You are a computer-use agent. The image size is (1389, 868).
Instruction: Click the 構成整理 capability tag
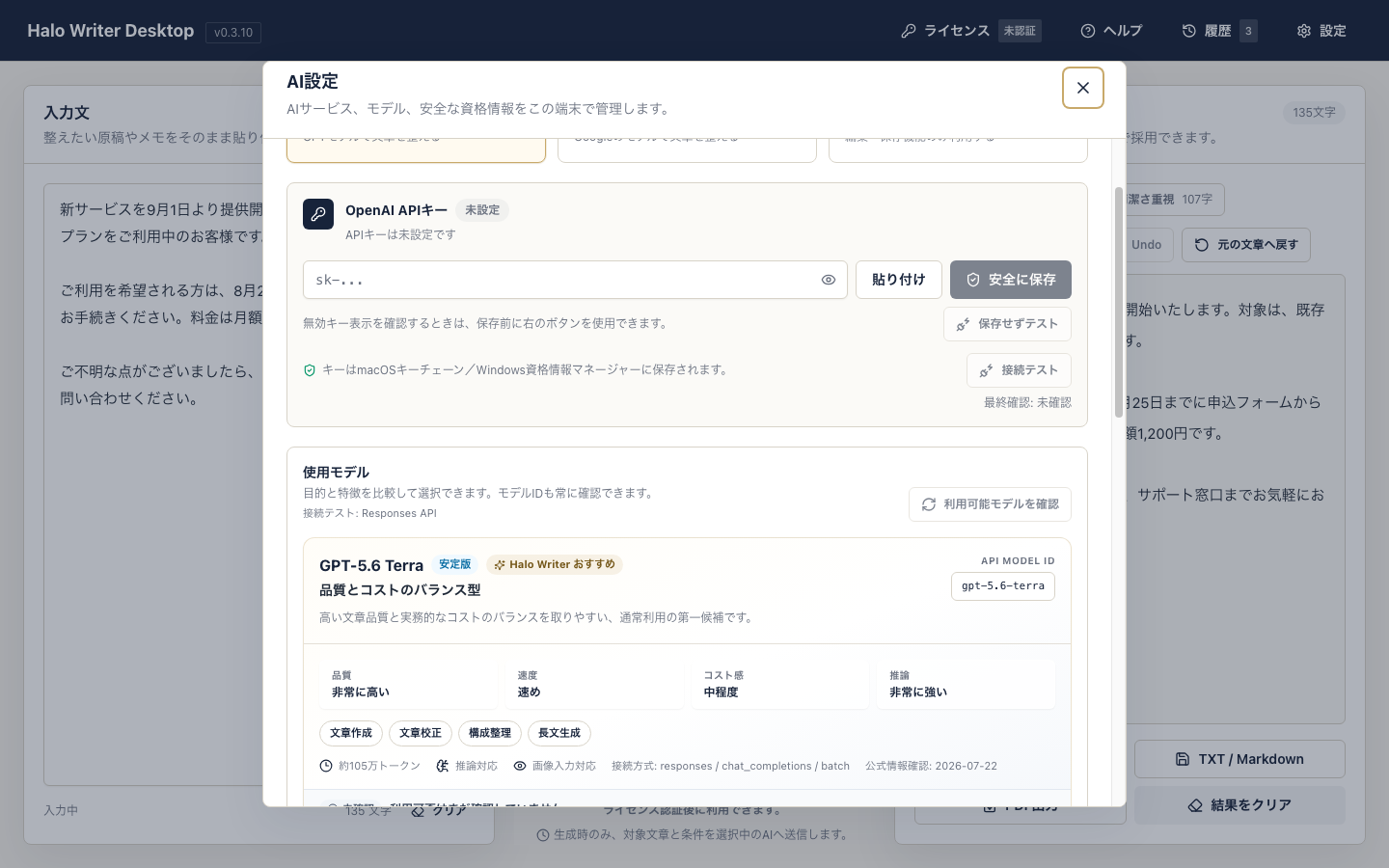point(490,733)
